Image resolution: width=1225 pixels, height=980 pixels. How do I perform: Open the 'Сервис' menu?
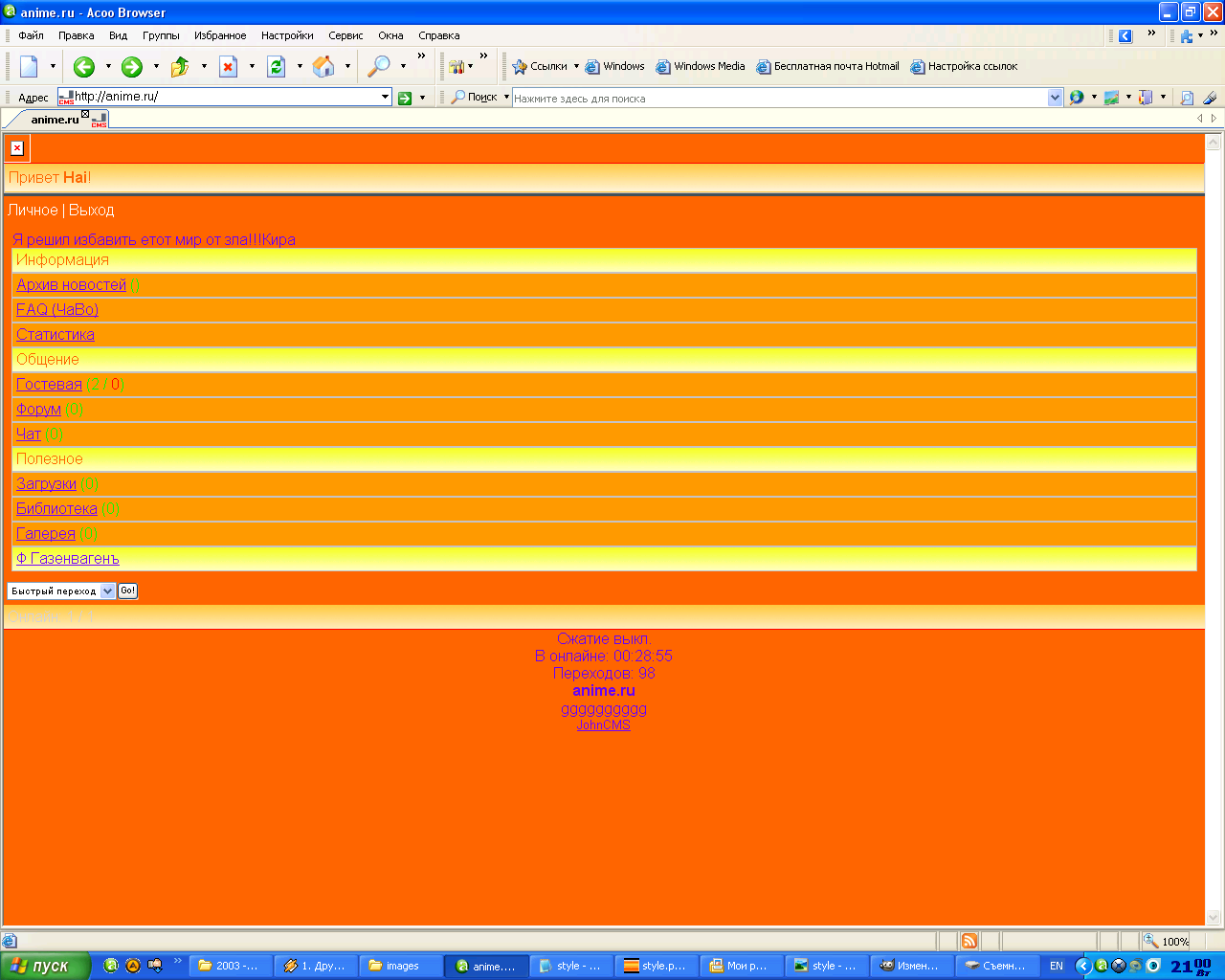(x=345, y=35)
